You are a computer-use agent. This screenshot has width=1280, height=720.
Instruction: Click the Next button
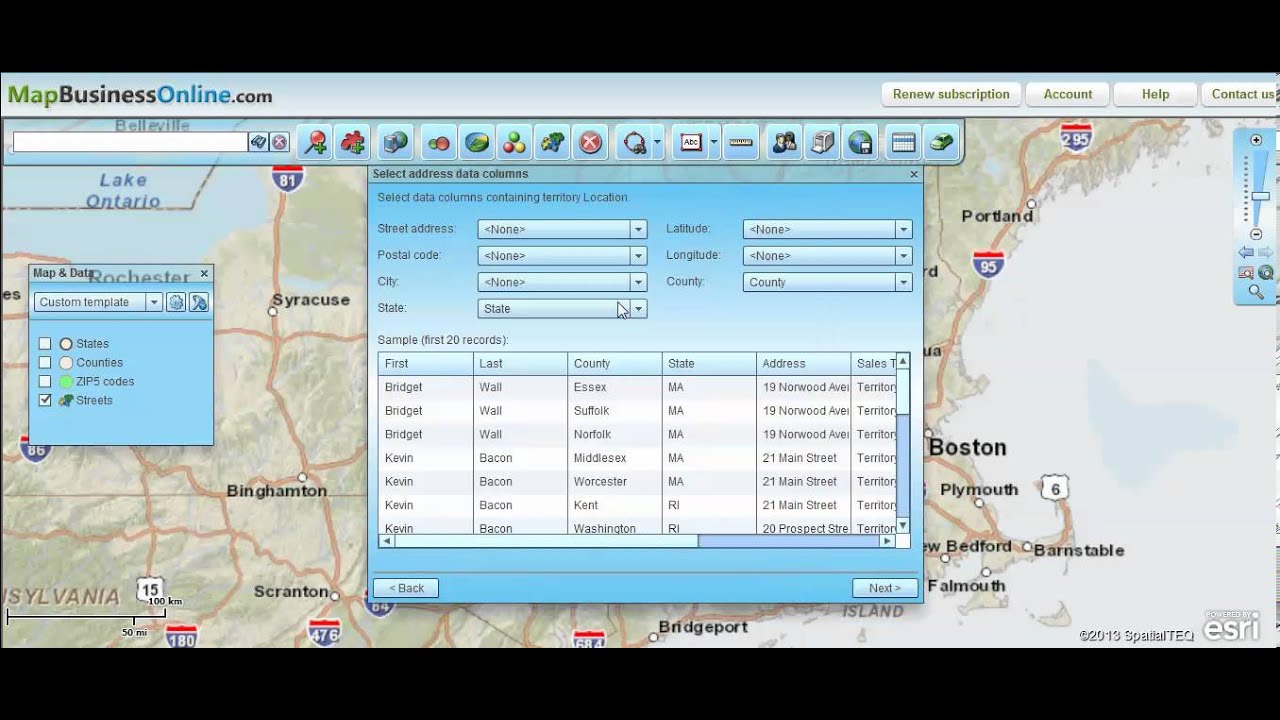[885, 588]
